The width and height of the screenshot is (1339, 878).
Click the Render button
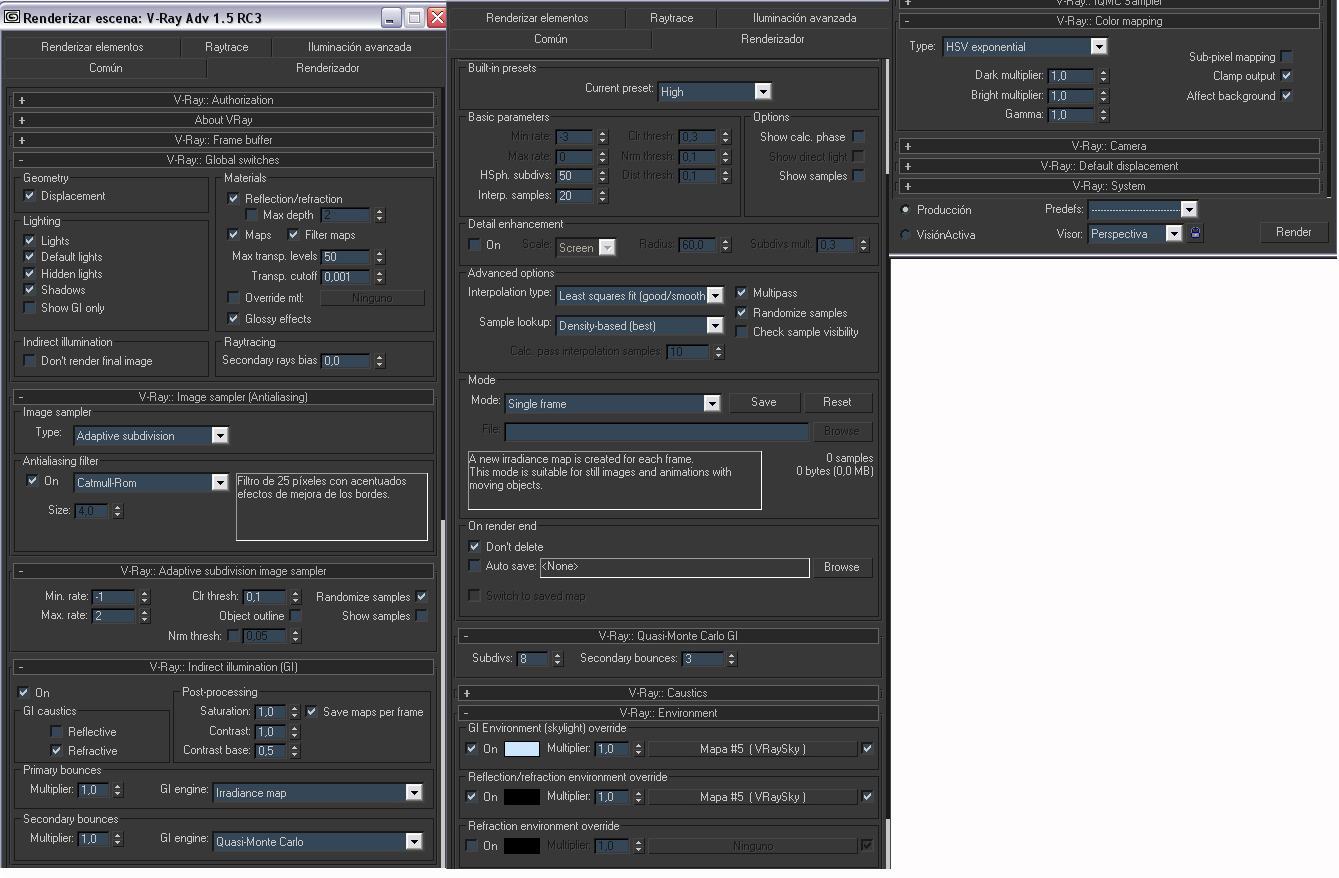tap(1293, 232)
